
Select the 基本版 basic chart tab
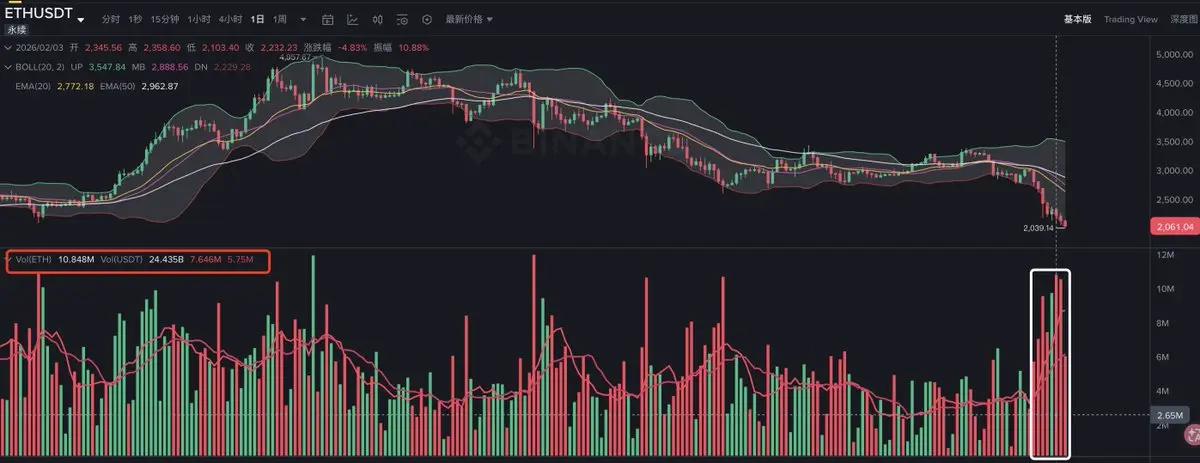point(1077,19)
